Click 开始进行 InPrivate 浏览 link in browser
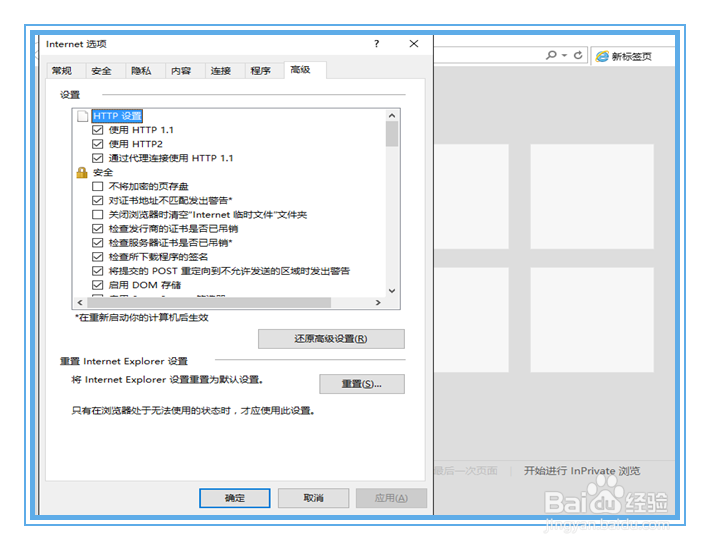Image resolution: width=710 pixels, height=550 pixels. coord(582,471)
